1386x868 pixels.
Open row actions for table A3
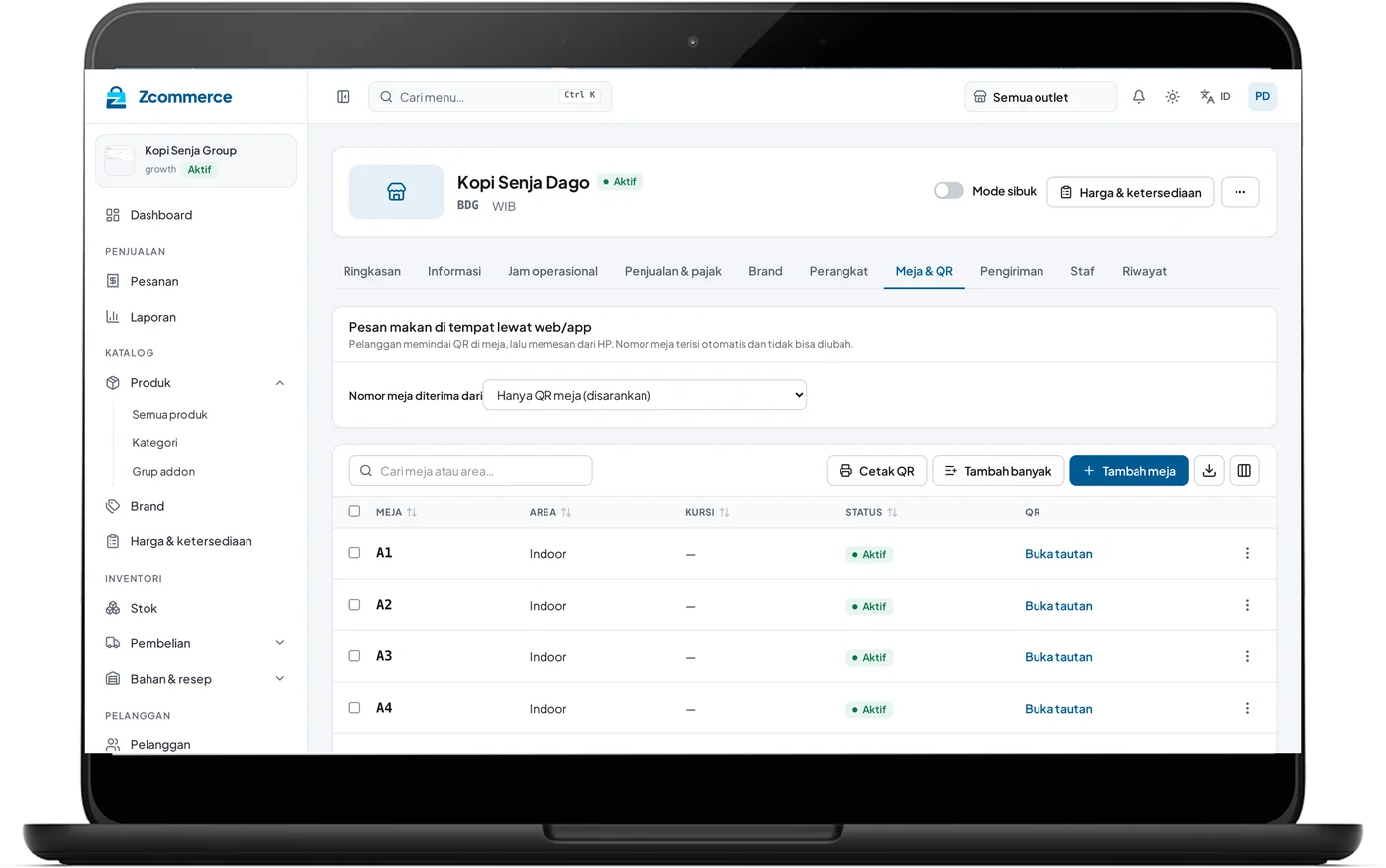coord(1247,657)
